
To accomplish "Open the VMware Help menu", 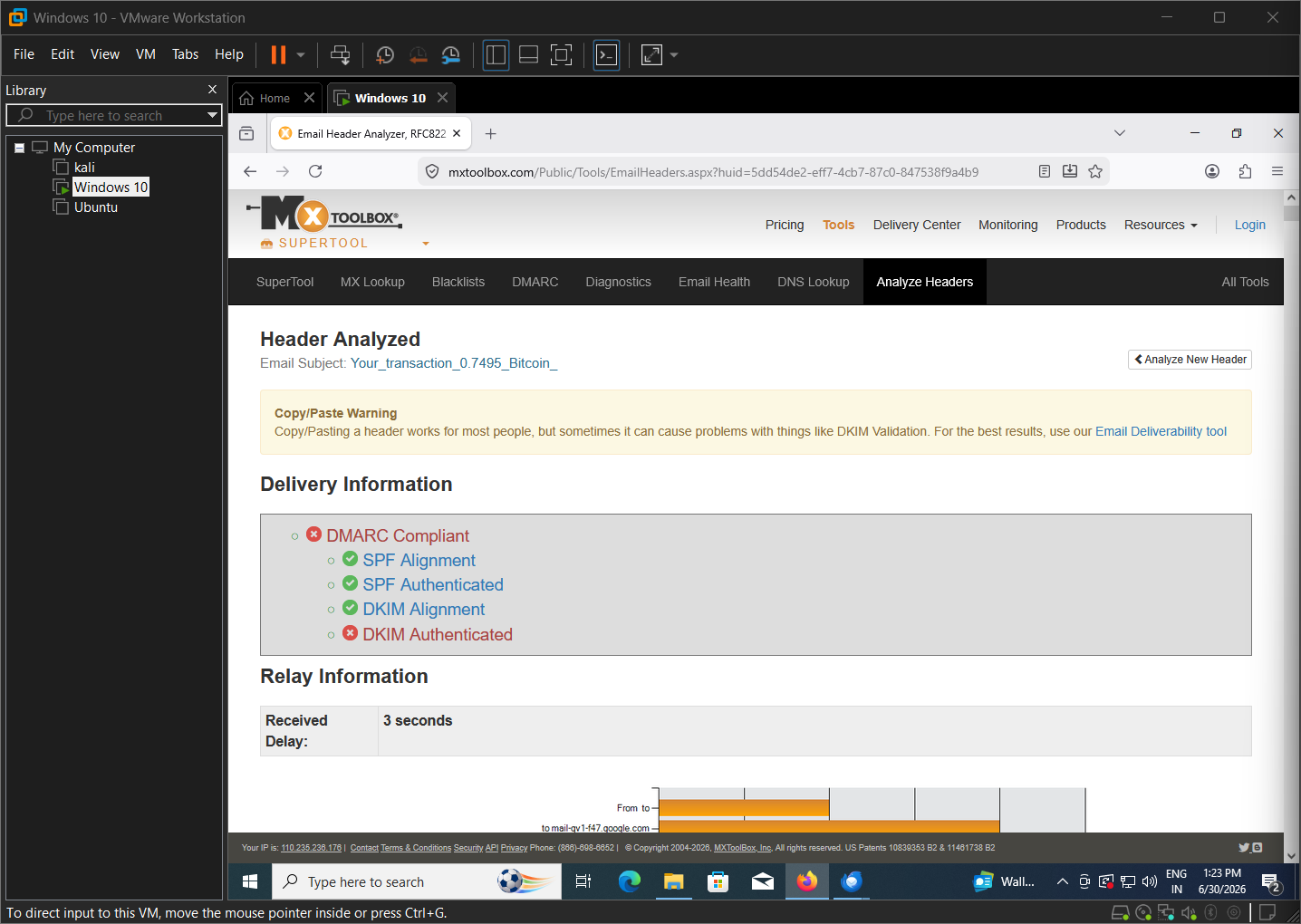I will click(229, 54).
